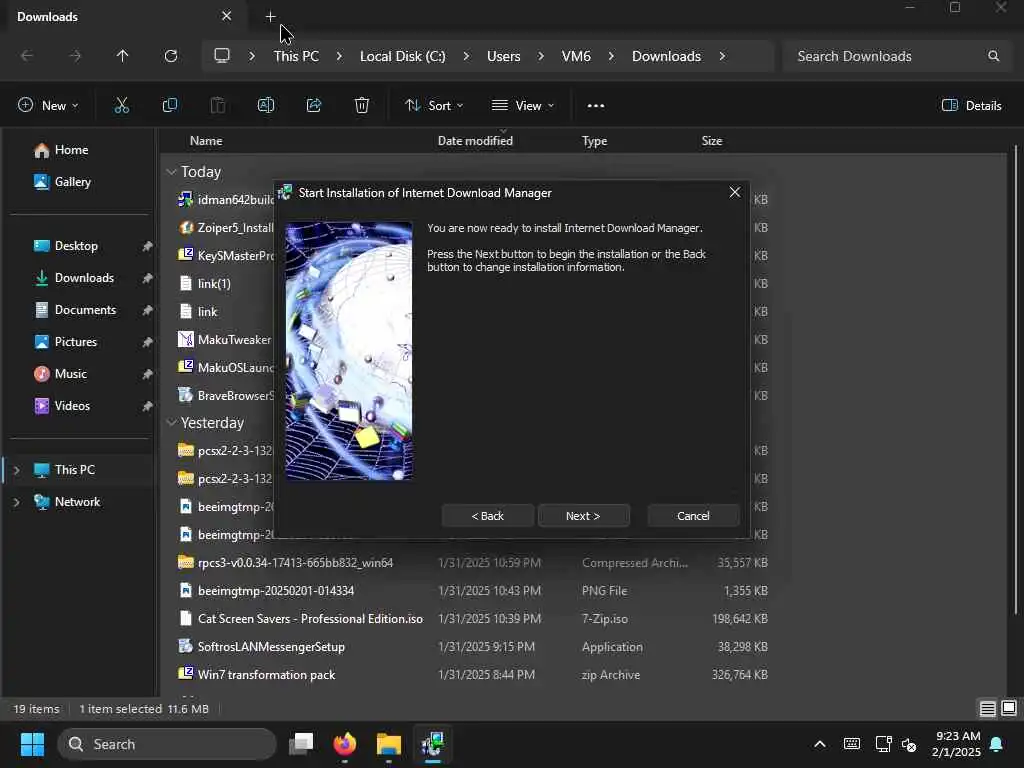Screen dimensions: 1024x768
Task: Open the notifications bell icon
Action: [996, 744]
